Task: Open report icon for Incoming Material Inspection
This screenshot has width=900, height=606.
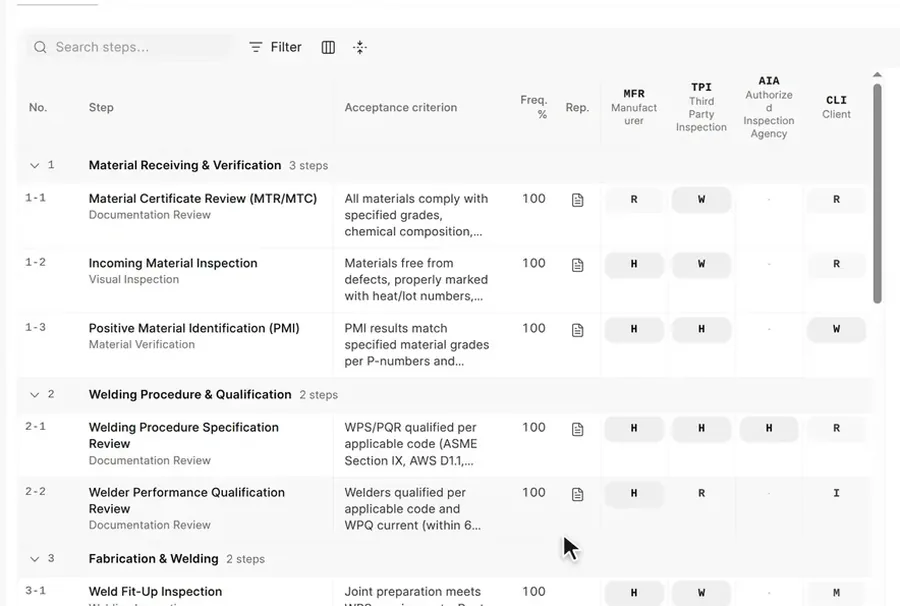Action: click(577, 265)
